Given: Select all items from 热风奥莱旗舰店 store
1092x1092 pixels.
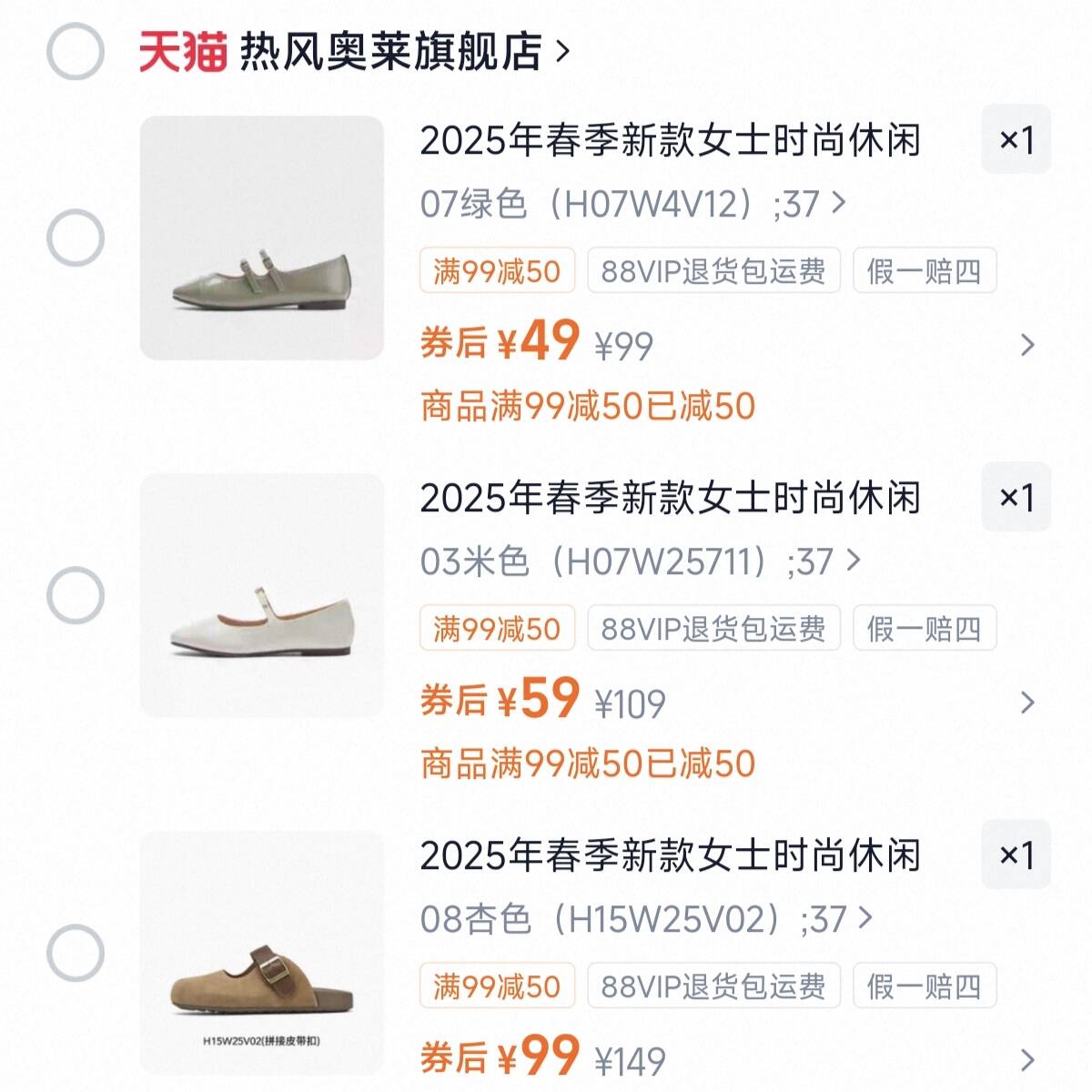Looking at the screenshot, I should (x=76, y=52).
